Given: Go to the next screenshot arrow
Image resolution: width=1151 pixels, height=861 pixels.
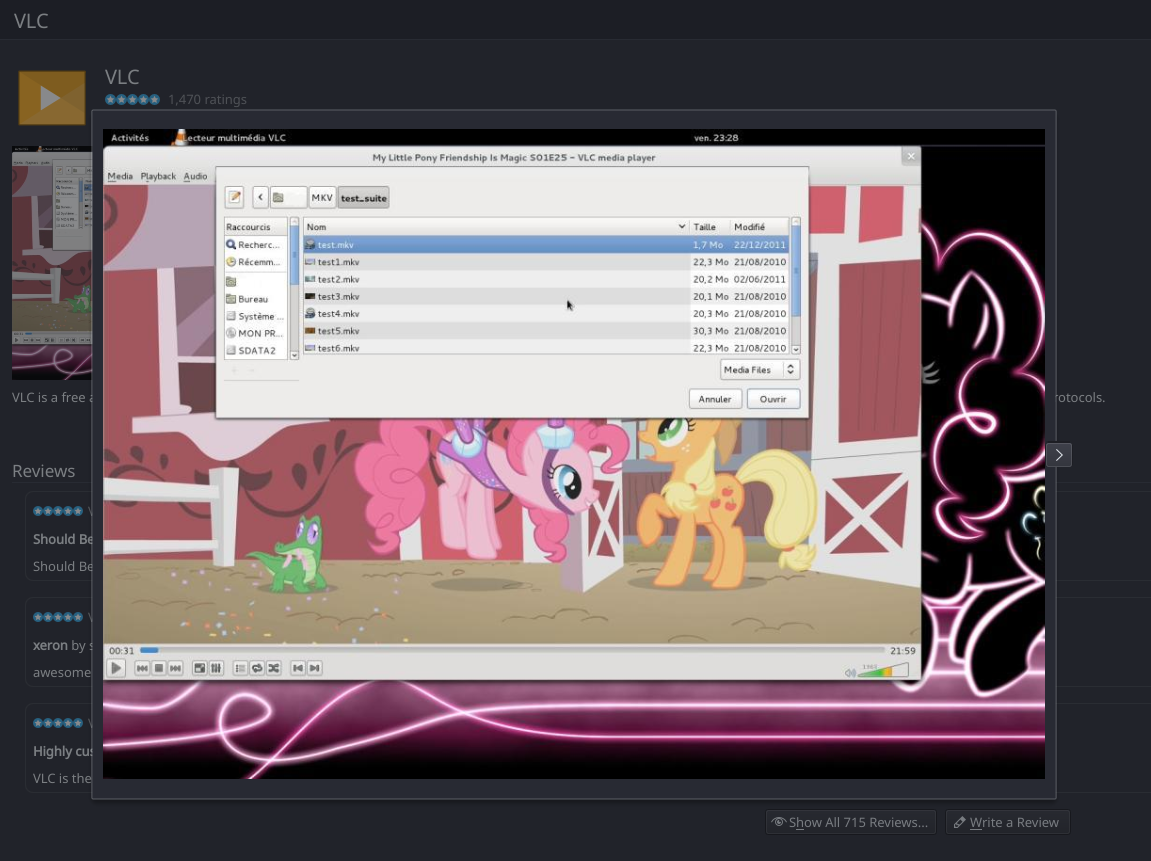Looking at the screenshot, I should point(1058,455).
